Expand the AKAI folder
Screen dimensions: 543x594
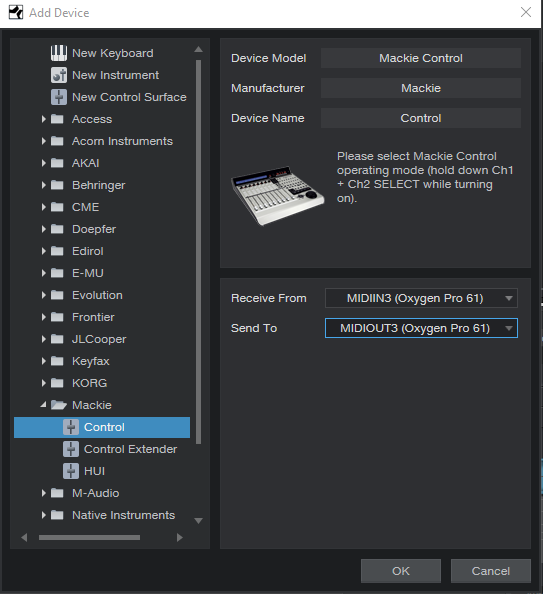coord(44,163)
